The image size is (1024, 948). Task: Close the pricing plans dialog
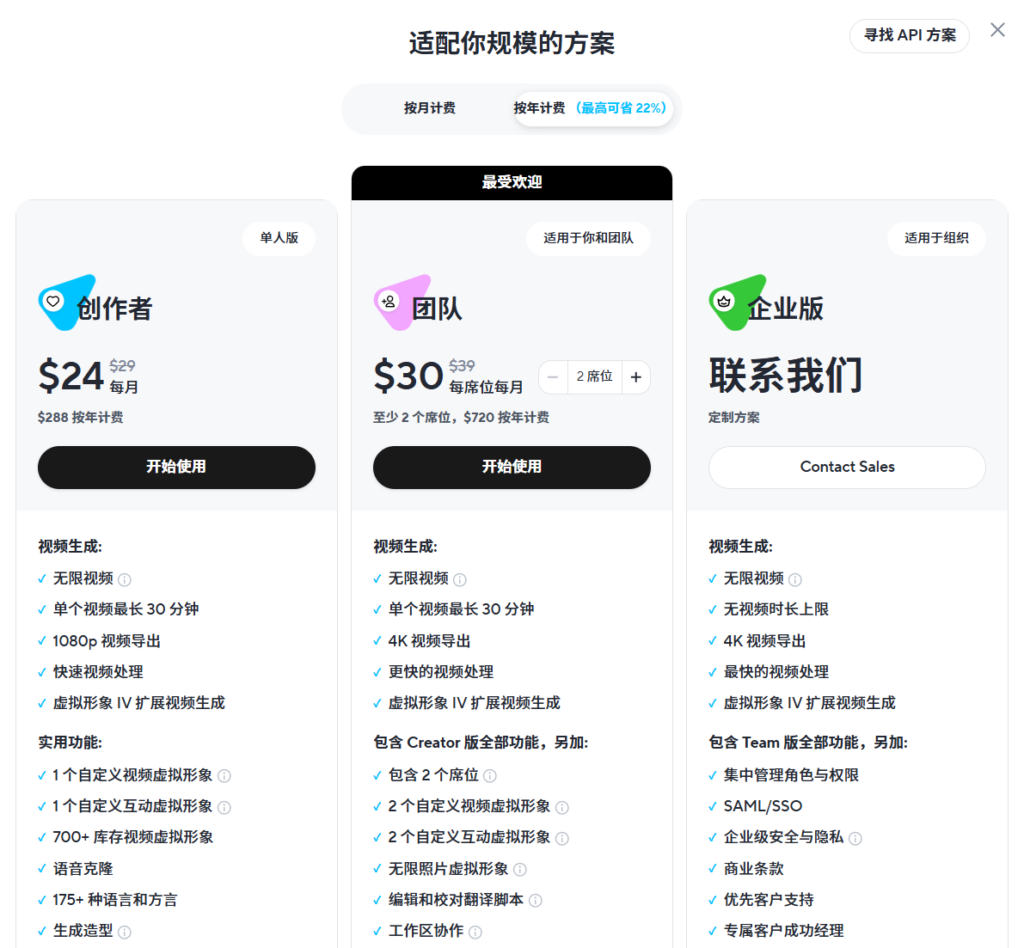click(x=997, y=30)
